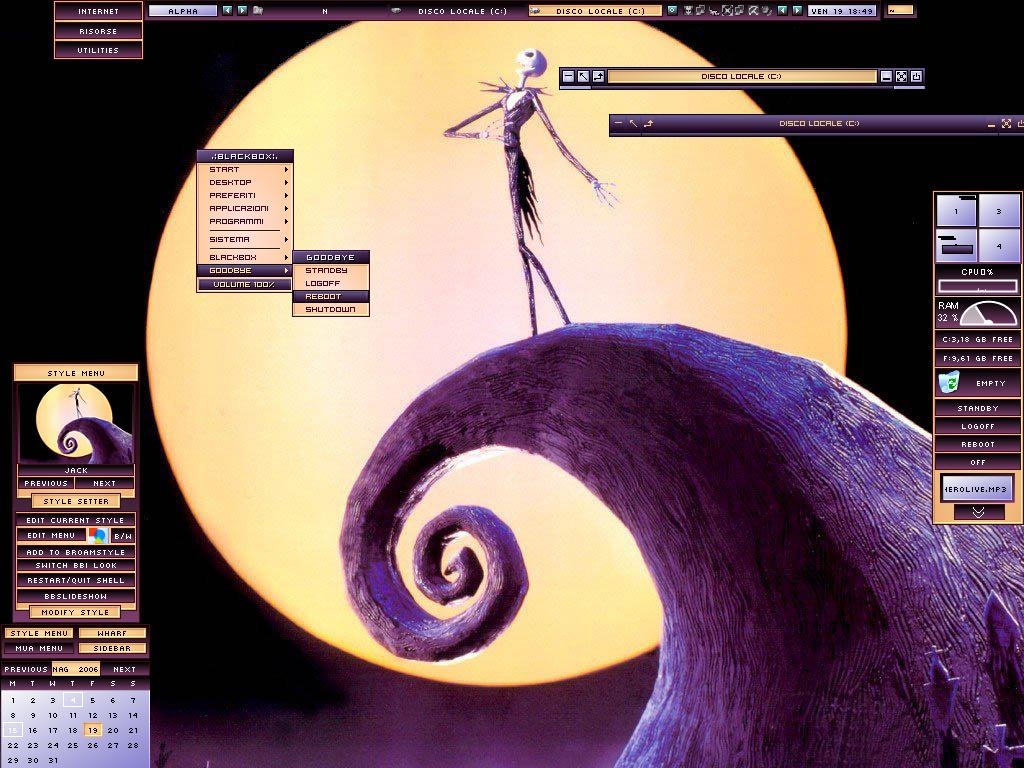This screenshot has height=768, width=1024.
Task: Toggle the B/W button in Style Menu
Action: [x=123, y=536]
